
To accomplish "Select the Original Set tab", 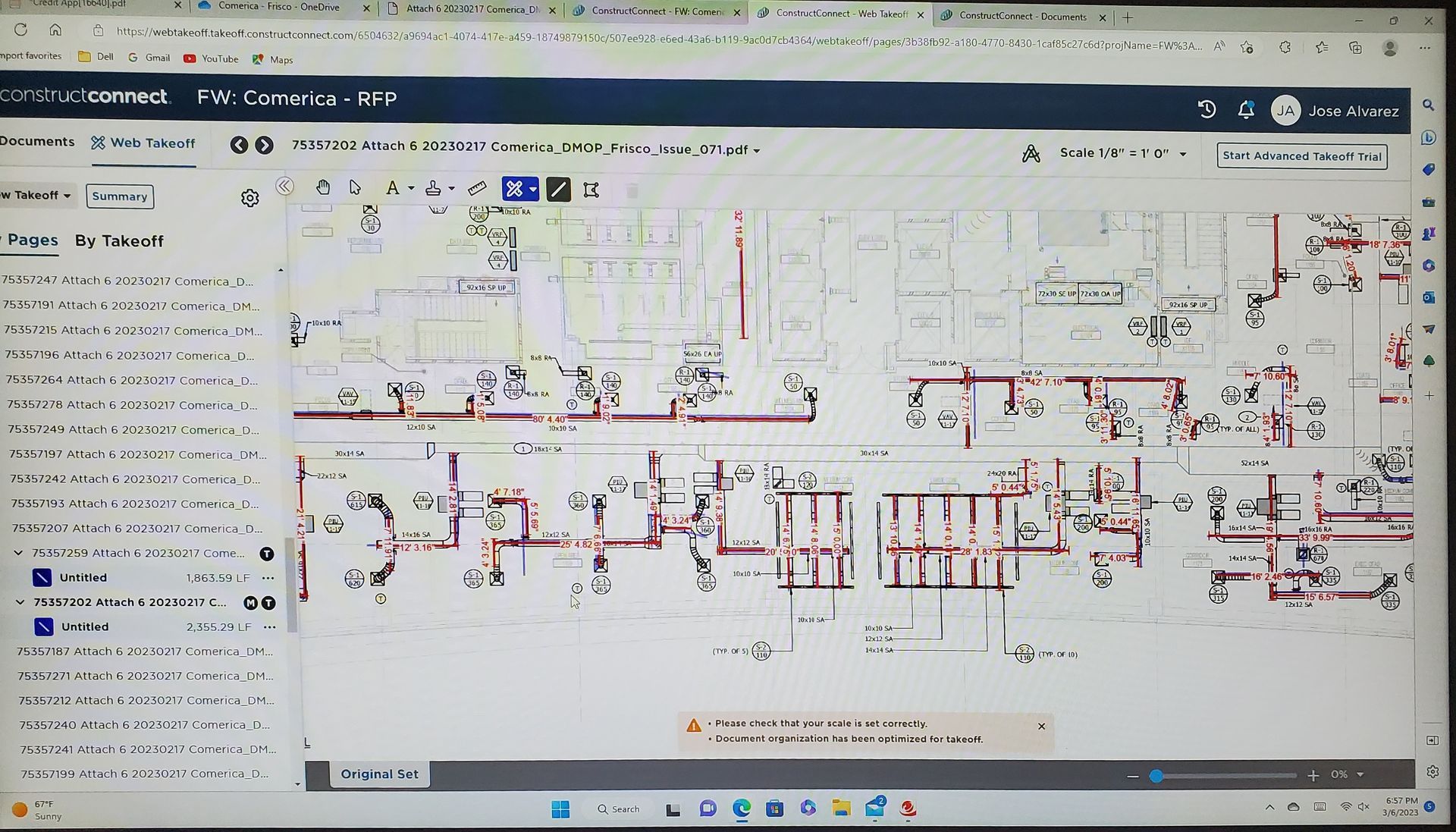I will click(379, 774).
